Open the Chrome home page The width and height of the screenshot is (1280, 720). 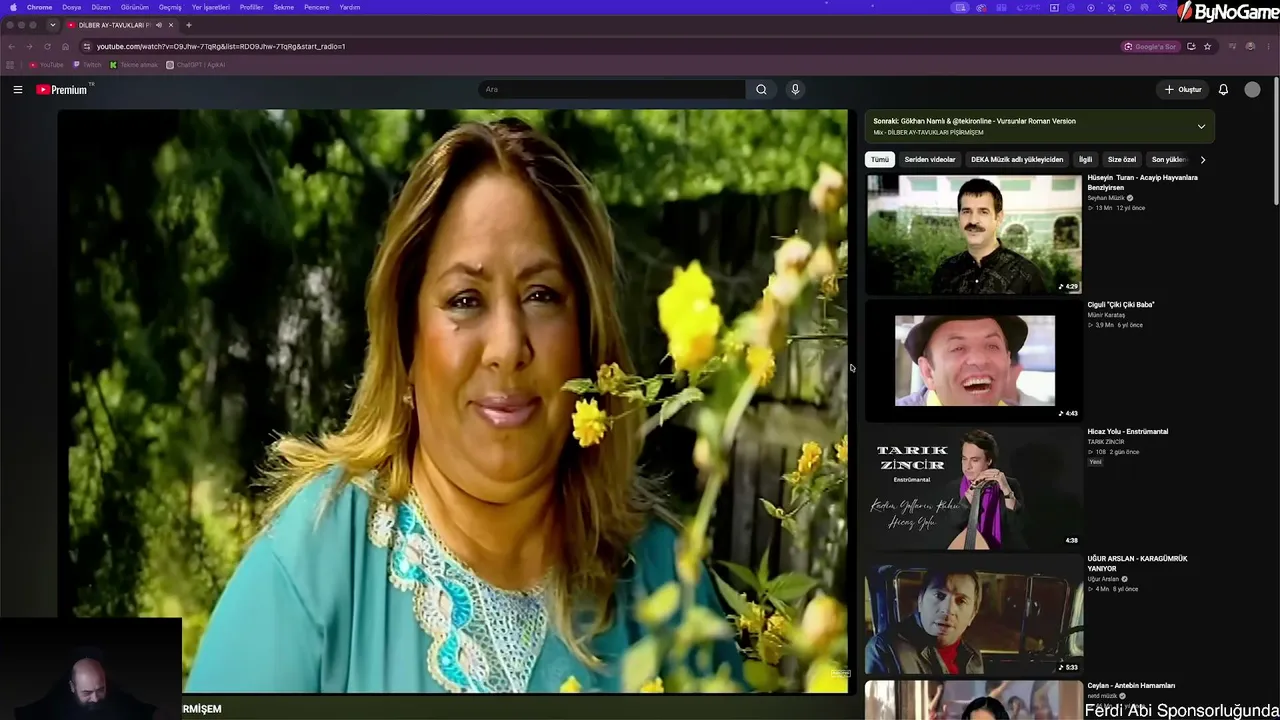(x=65, y=46)
